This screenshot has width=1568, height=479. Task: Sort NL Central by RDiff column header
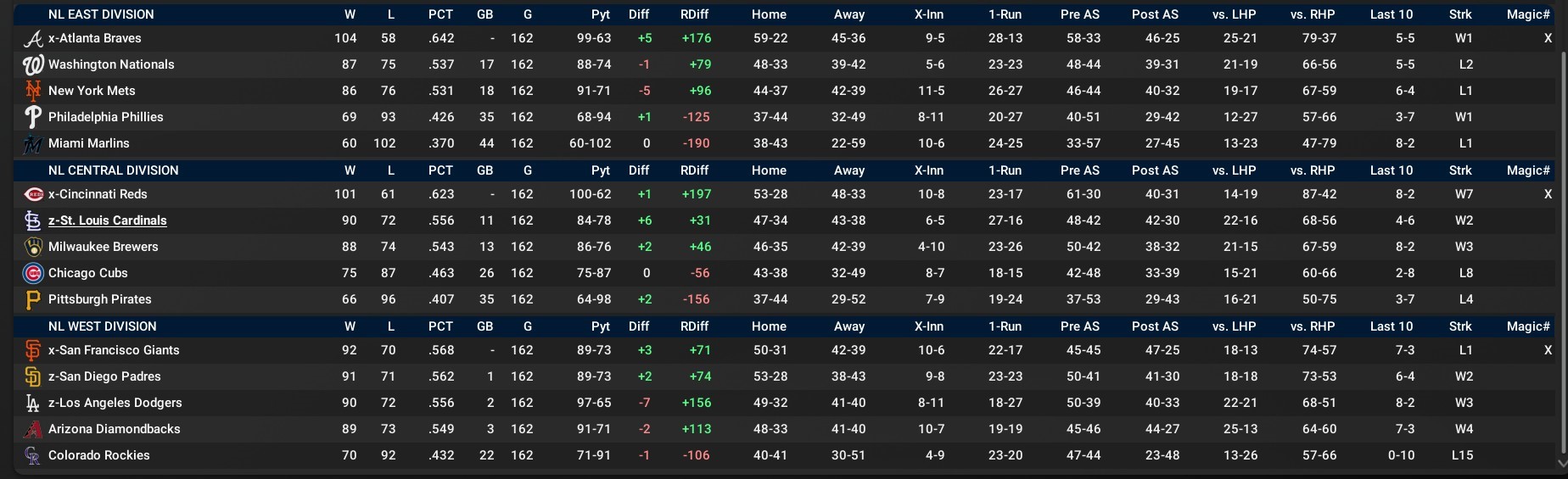694,170
